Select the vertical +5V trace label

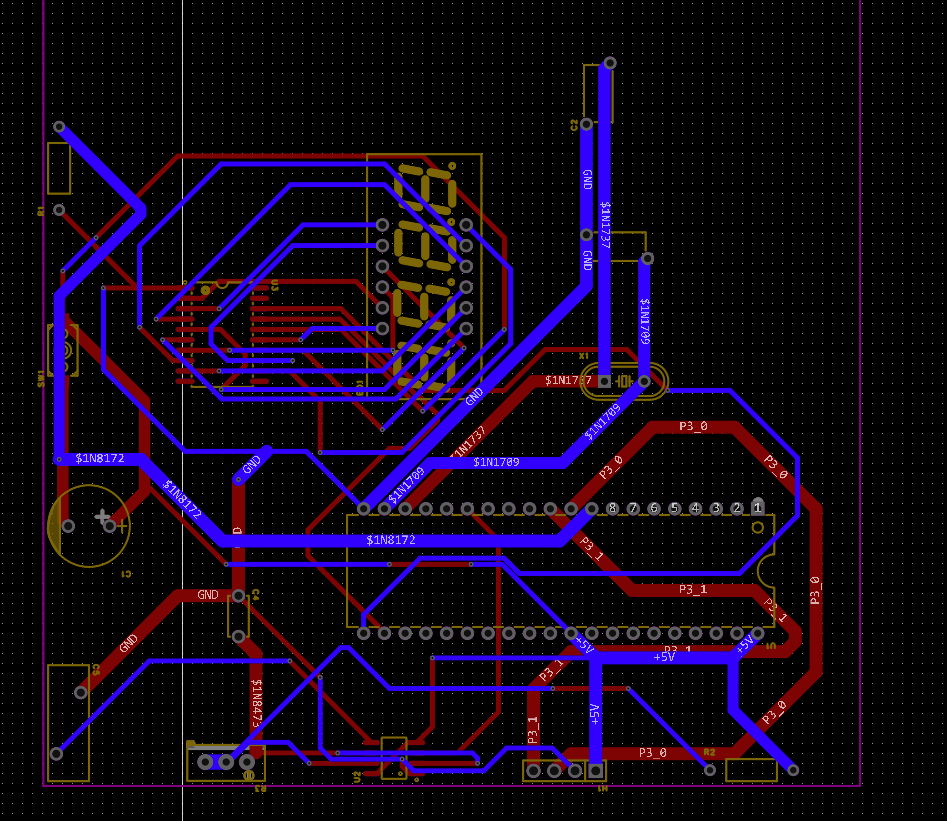[x=595, y=714]
